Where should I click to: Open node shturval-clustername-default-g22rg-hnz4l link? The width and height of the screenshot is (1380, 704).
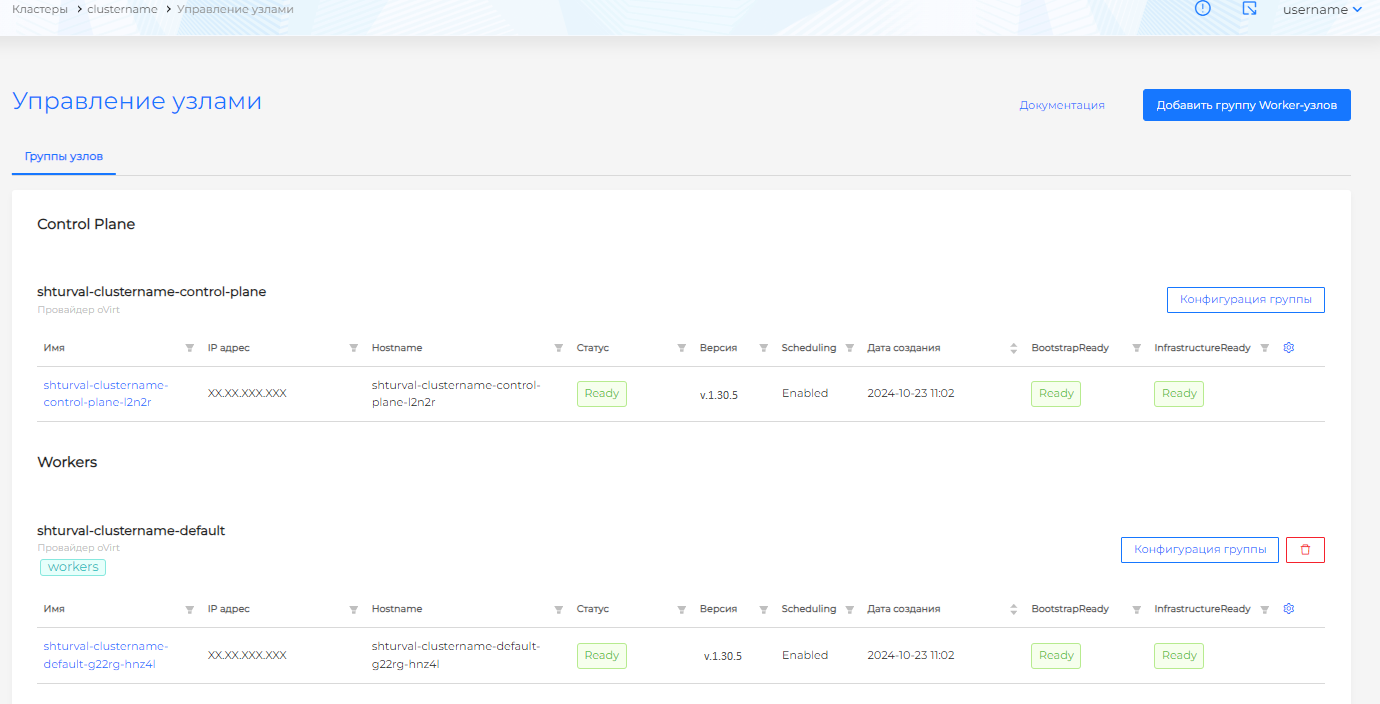[x=105, y=655]
